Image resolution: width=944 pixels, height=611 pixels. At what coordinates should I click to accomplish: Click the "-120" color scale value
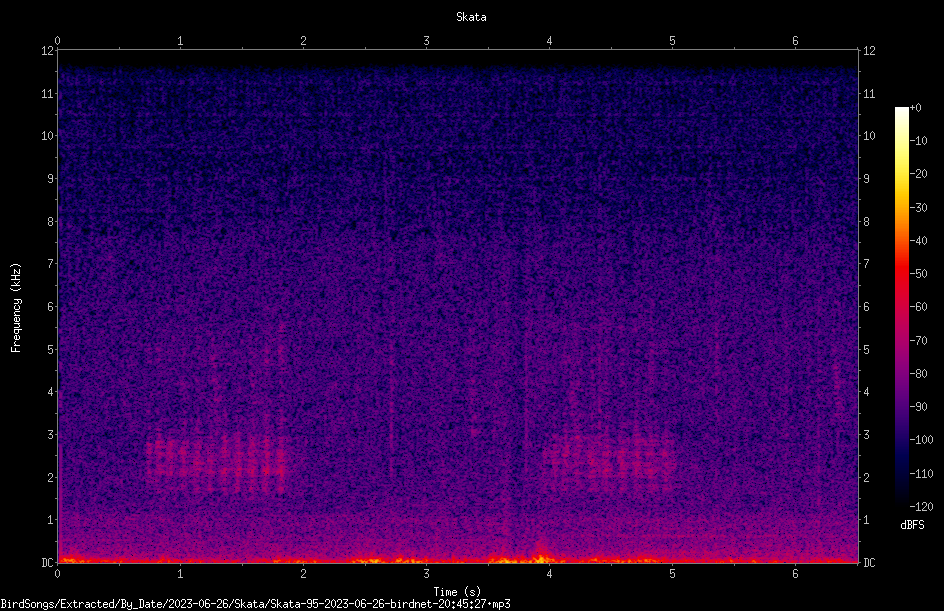tap(922, 507)
